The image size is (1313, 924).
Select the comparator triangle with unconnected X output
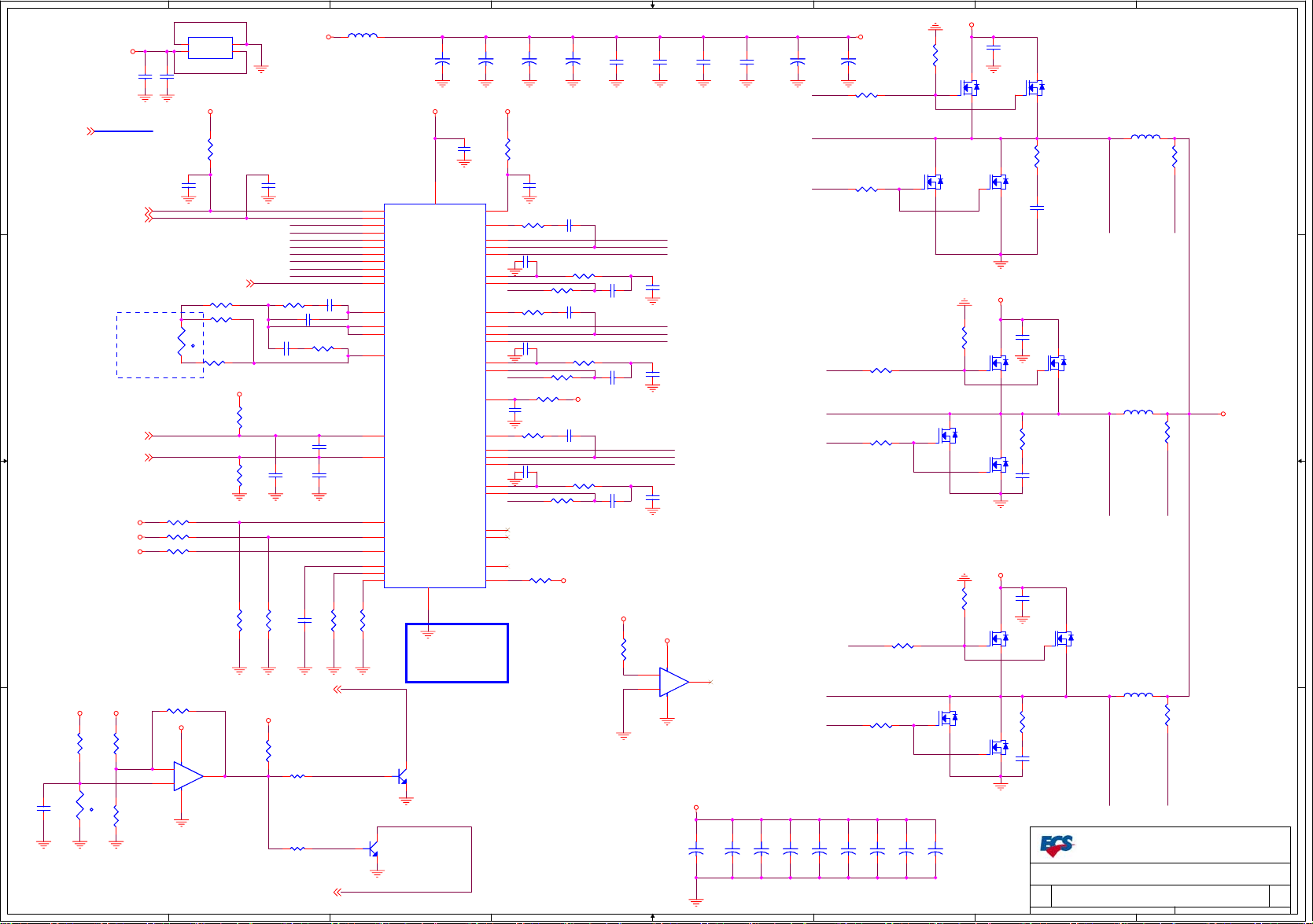point(674,682)
